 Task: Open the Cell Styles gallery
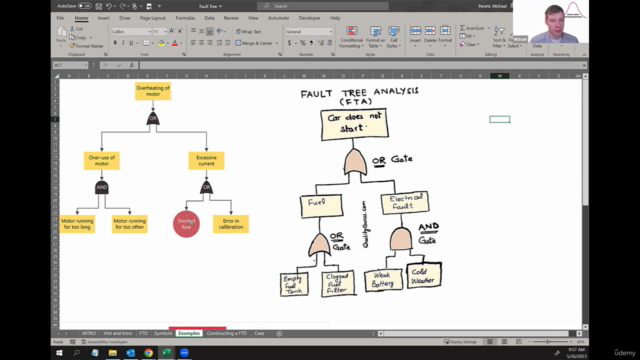click(394, 37)
